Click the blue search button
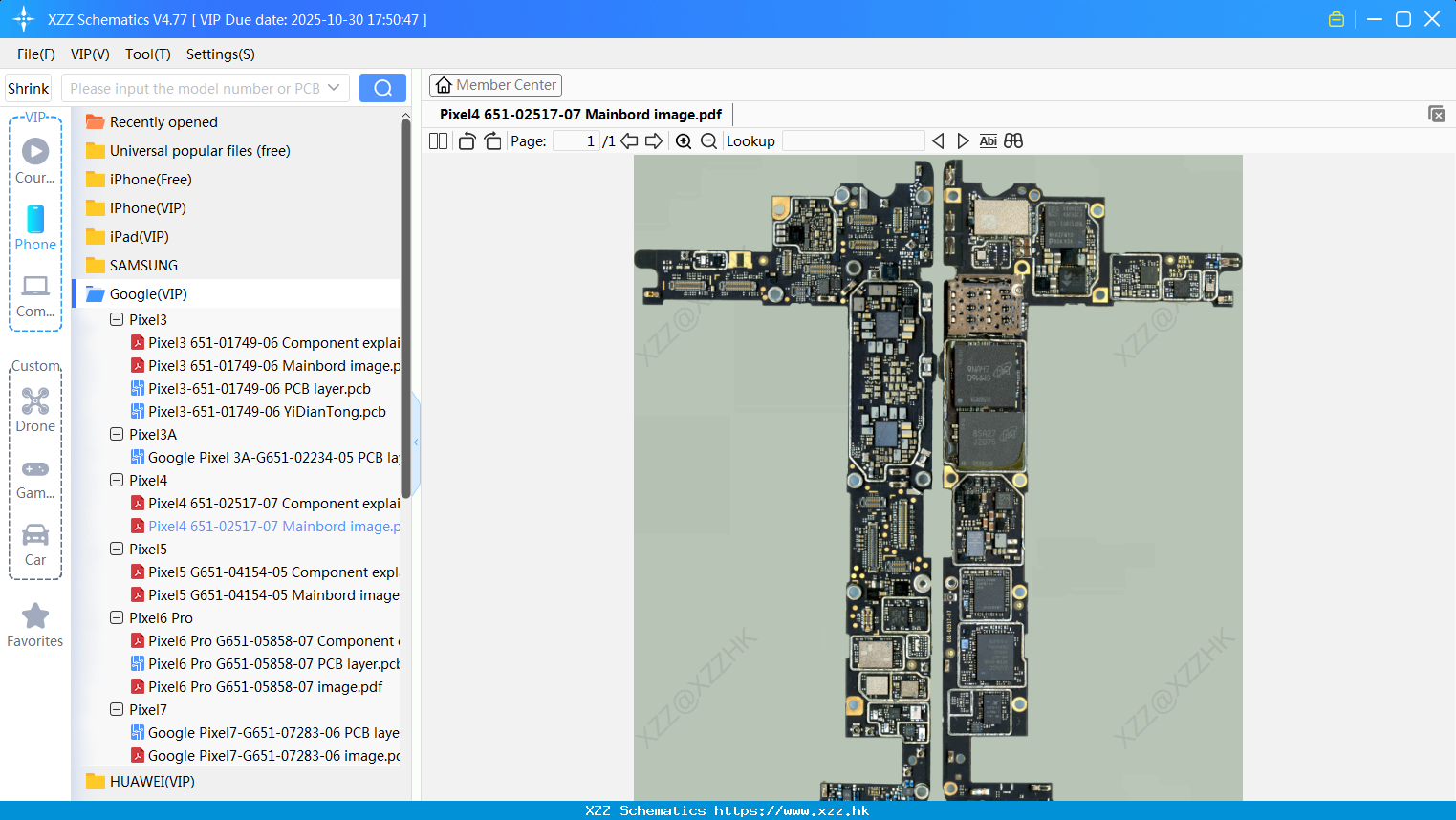Viewport: 1456px width, 820px height. (x=382, y=88)
